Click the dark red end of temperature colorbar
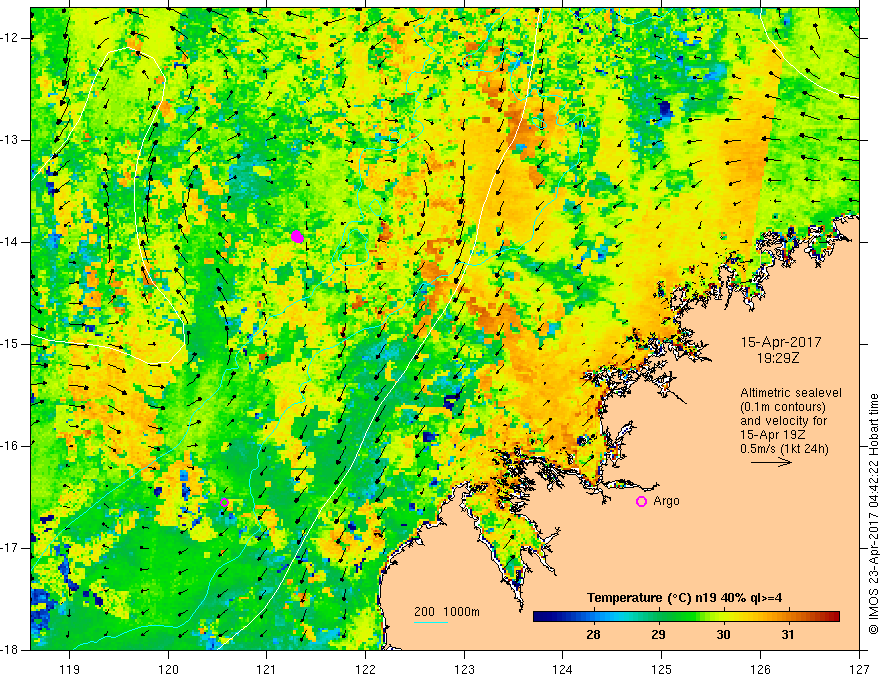The width and height of the screenshot is (880, 680). pos(832,617)
